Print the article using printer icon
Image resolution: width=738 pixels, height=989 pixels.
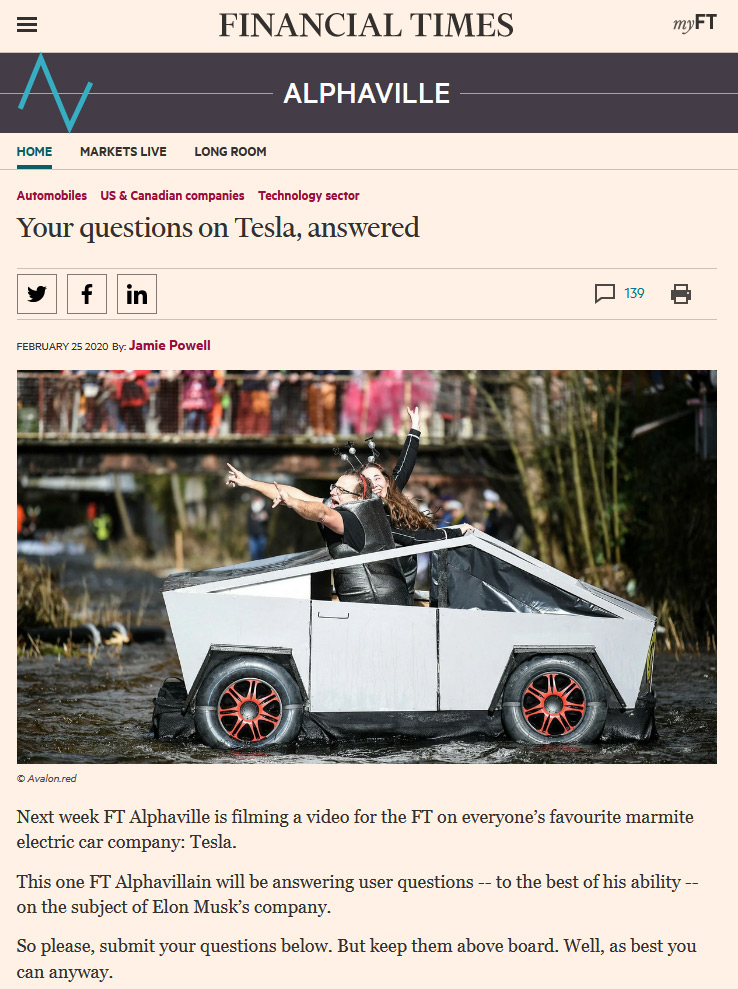click(681, 294)
